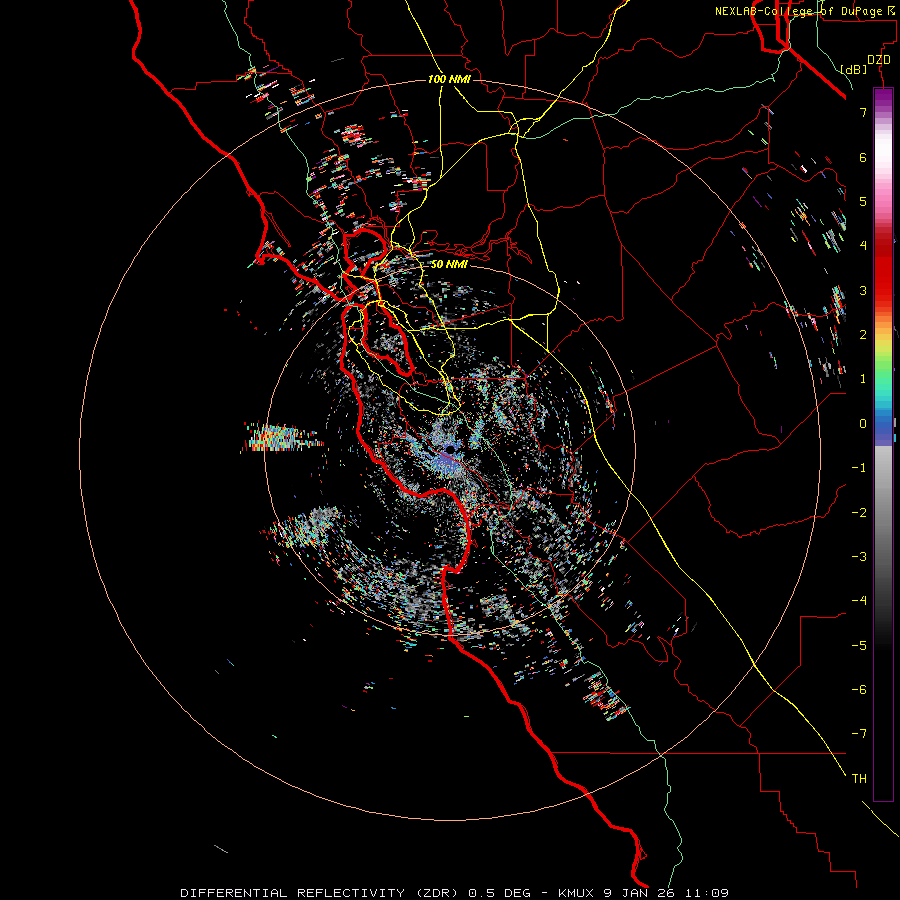
Task: Click the "6" value on the color scale
Action: pos(863,157)
